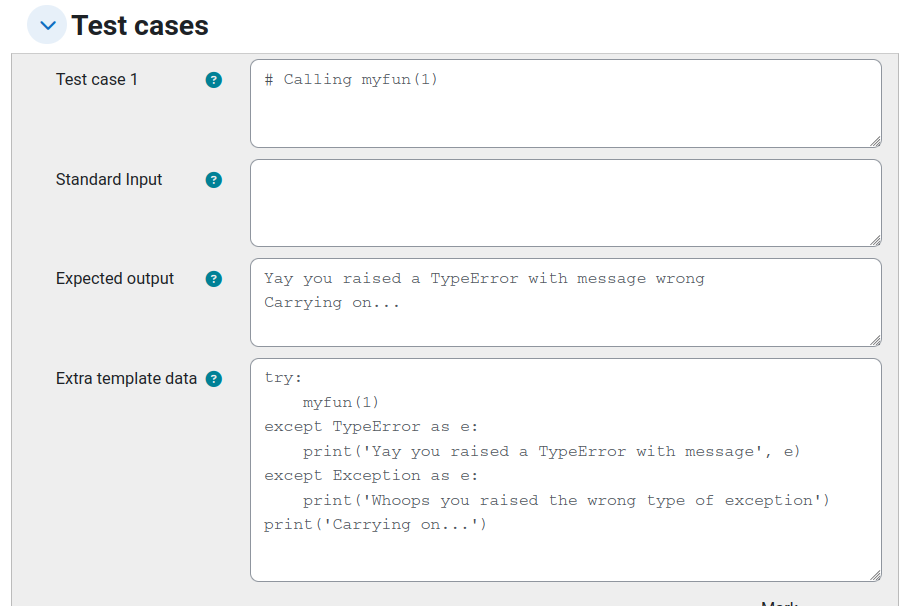This screenshot has width=909, height=606.
Task: Collapse the Test cases section chevron
Action: coord(47,25)
